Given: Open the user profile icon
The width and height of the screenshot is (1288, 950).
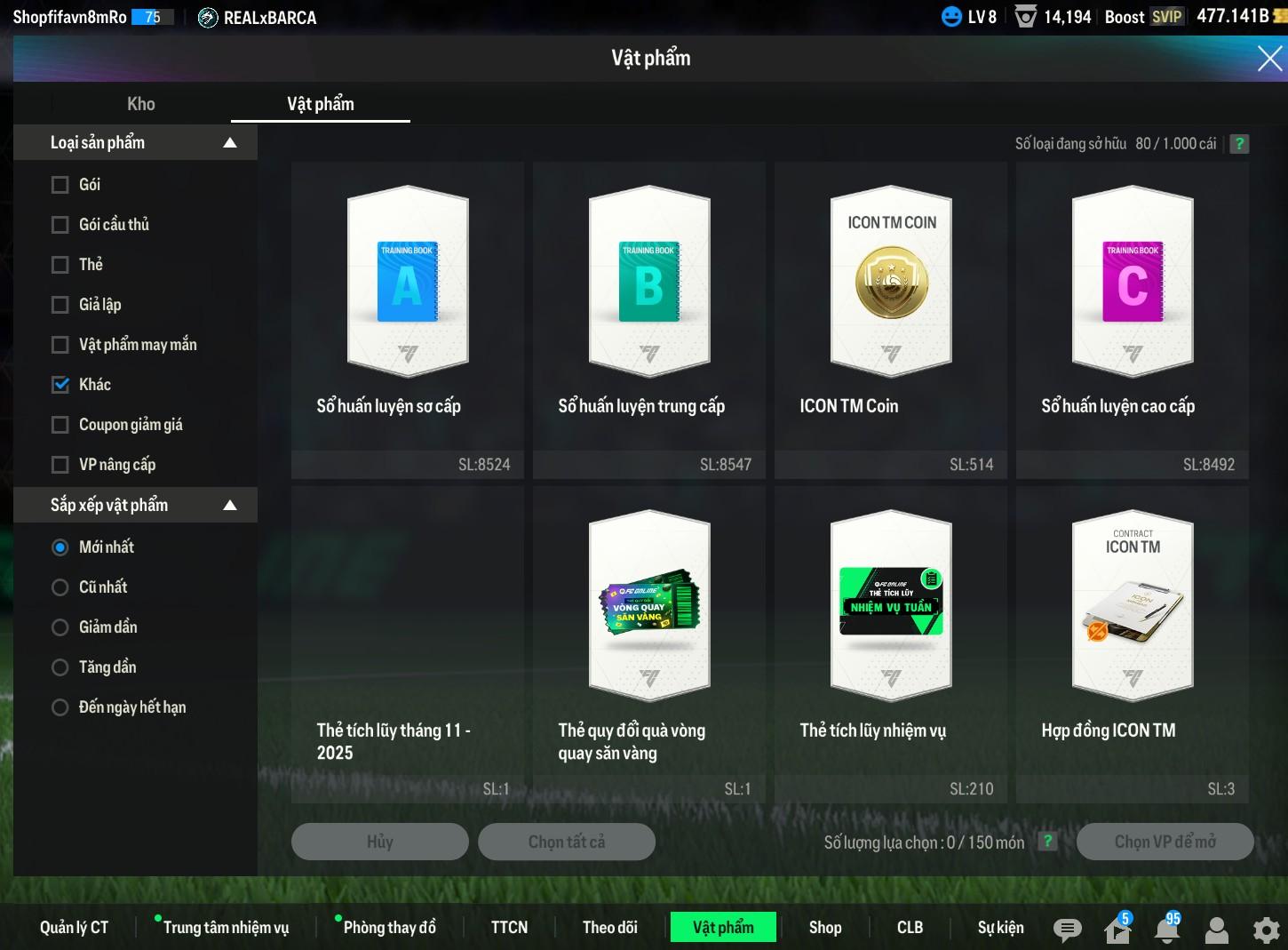Looking at the screenshot, I should [x=1216, y=930].
